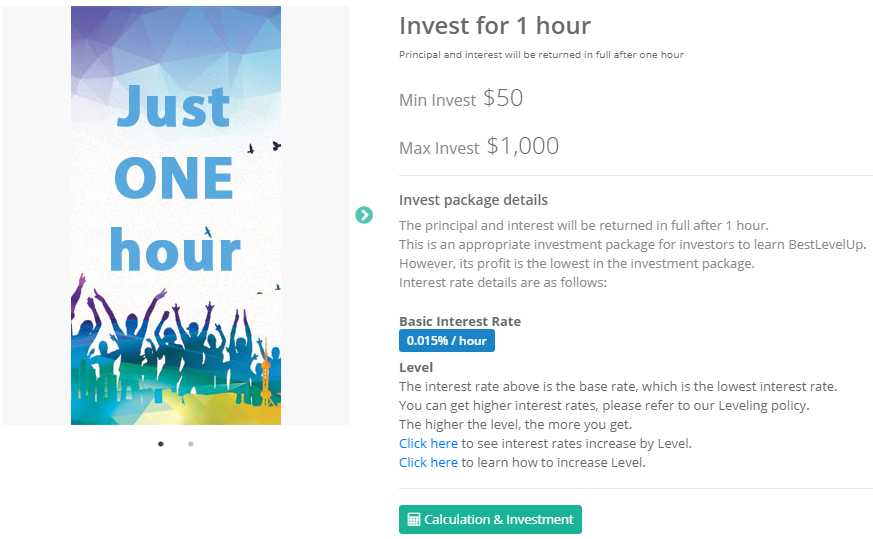873x539 pixels.
Task: Click the subtitle under the 'Invest for 1 hour' heading
Action: [541, 54]
